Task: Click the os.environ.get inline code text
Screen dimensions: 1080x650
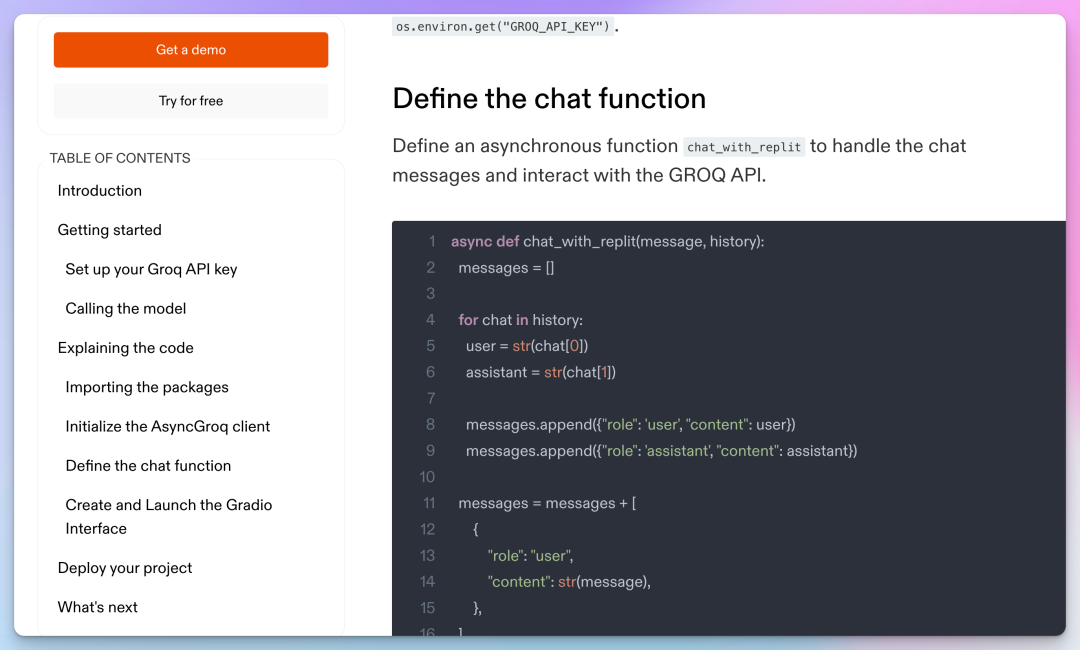Action: [502, 27]
